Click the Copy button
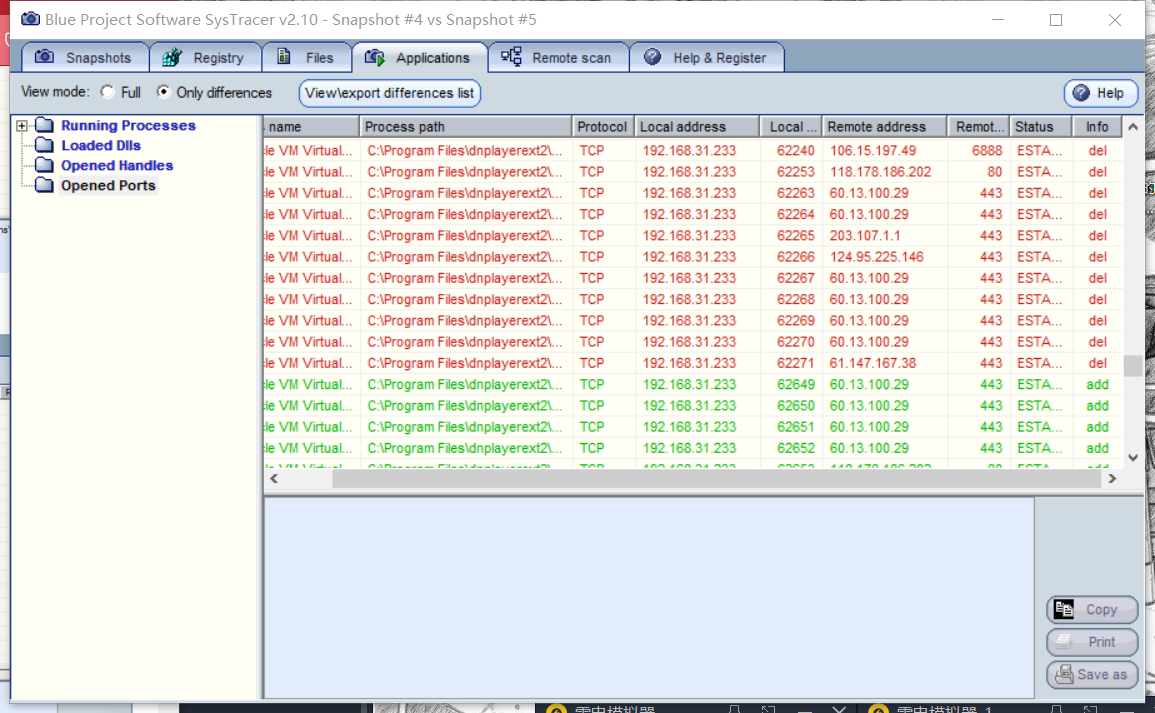 (x=1092, y=609)
